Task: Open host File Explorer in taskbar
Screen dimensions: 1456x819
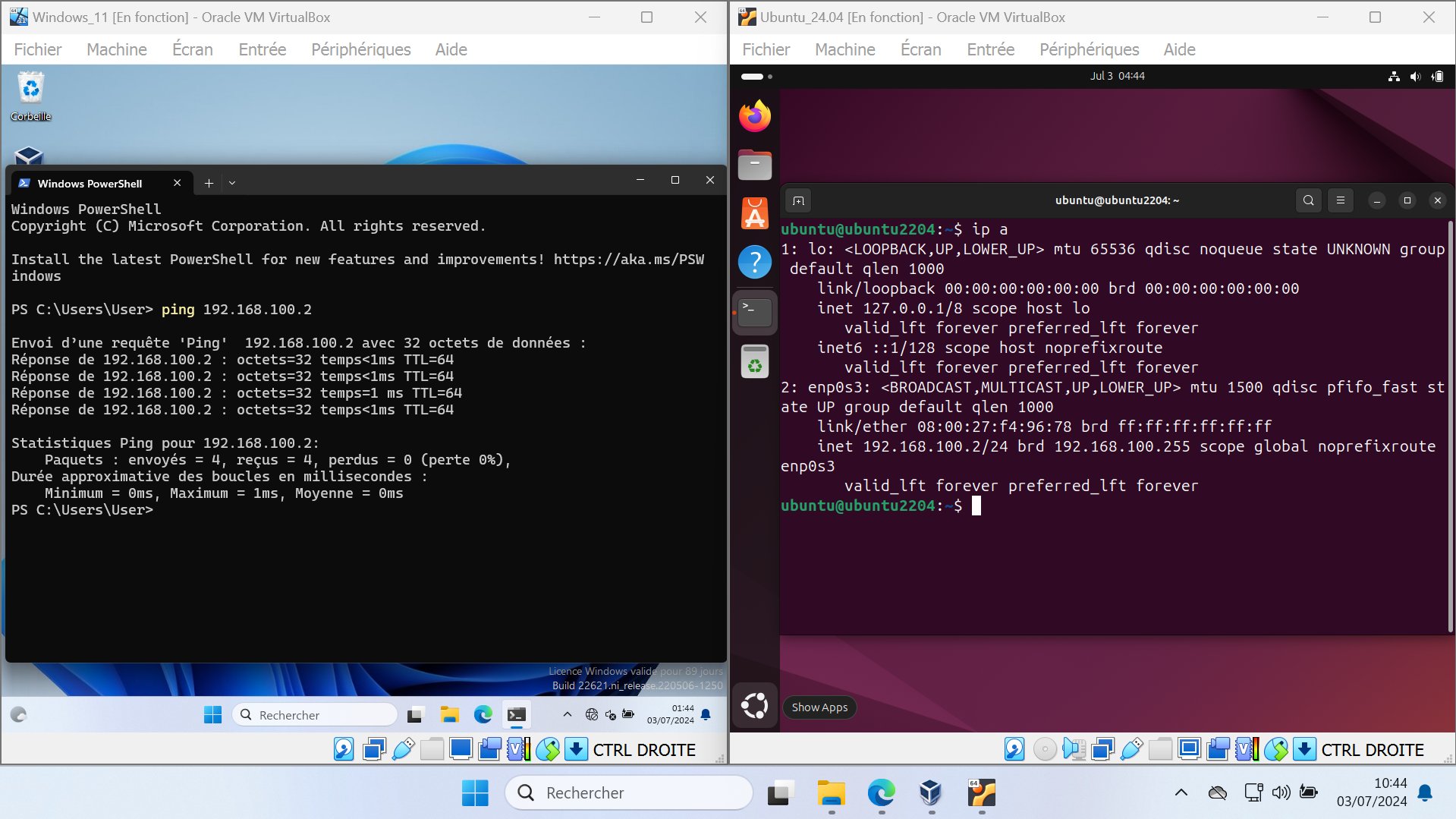Action: [831, 793]
